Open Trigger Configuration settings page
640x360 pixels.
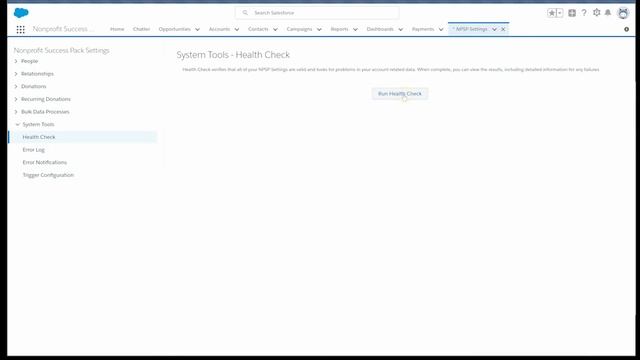click(48, 175)
